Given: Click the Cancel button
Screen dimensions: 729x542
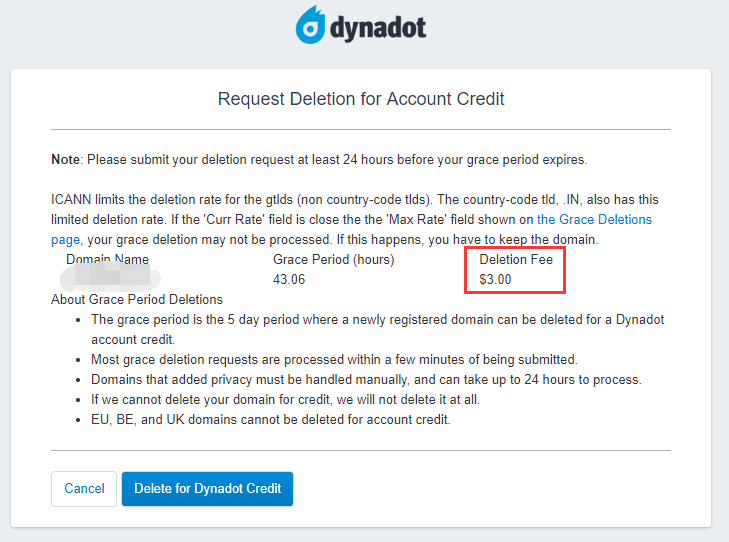Looking at the screenshot, I should tap(84, 489).
